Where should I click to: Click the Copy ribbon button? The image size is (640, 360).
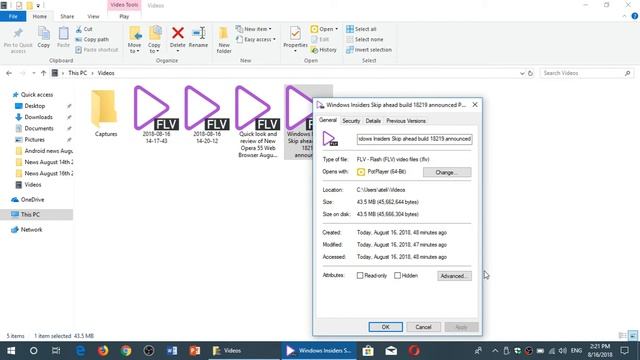point(44,38)
